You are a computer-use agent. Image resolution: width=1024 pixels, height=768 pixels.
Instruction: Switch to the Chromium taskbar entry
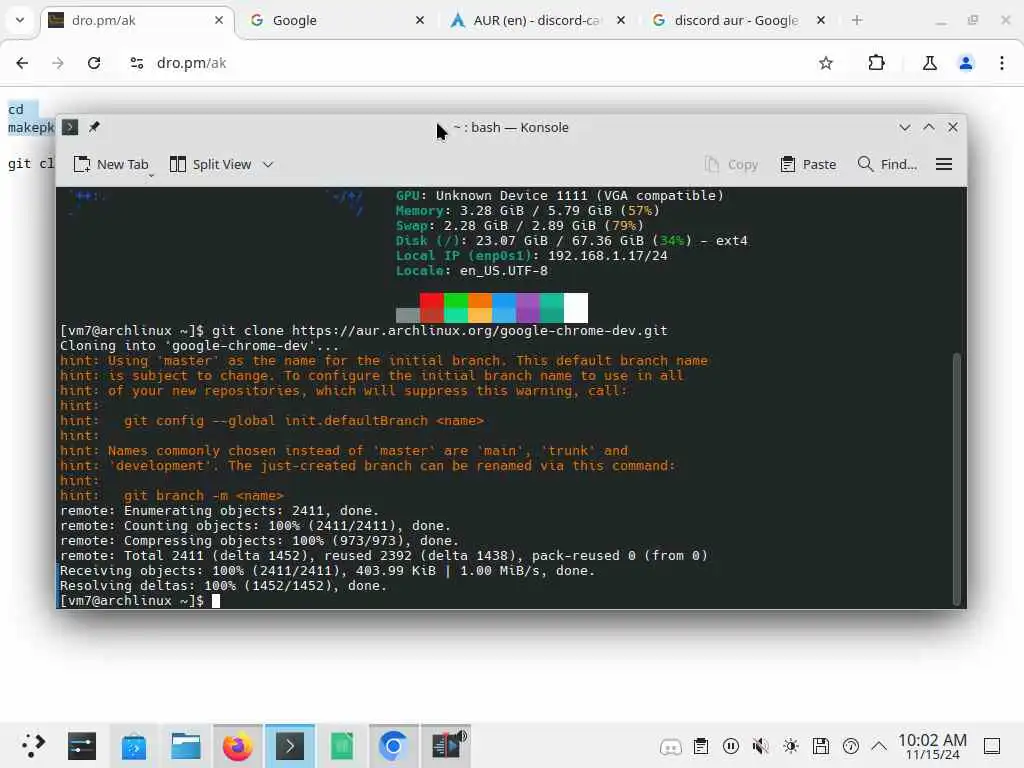pyautogui.click(x=393, y=746)
